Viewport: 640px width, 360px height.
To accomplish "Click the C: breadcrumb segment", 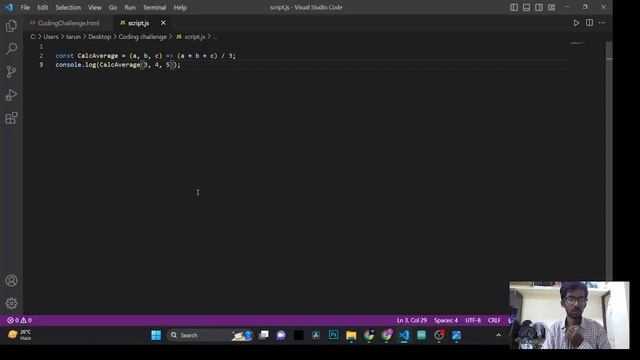I will point(33,37).
